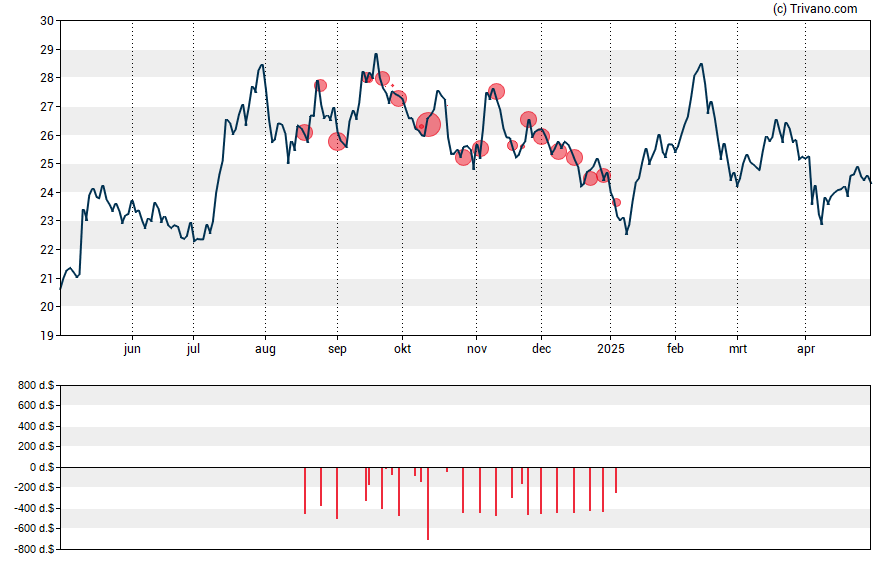
Task: Click the 19 price axis label
Action: click(47, 336)
